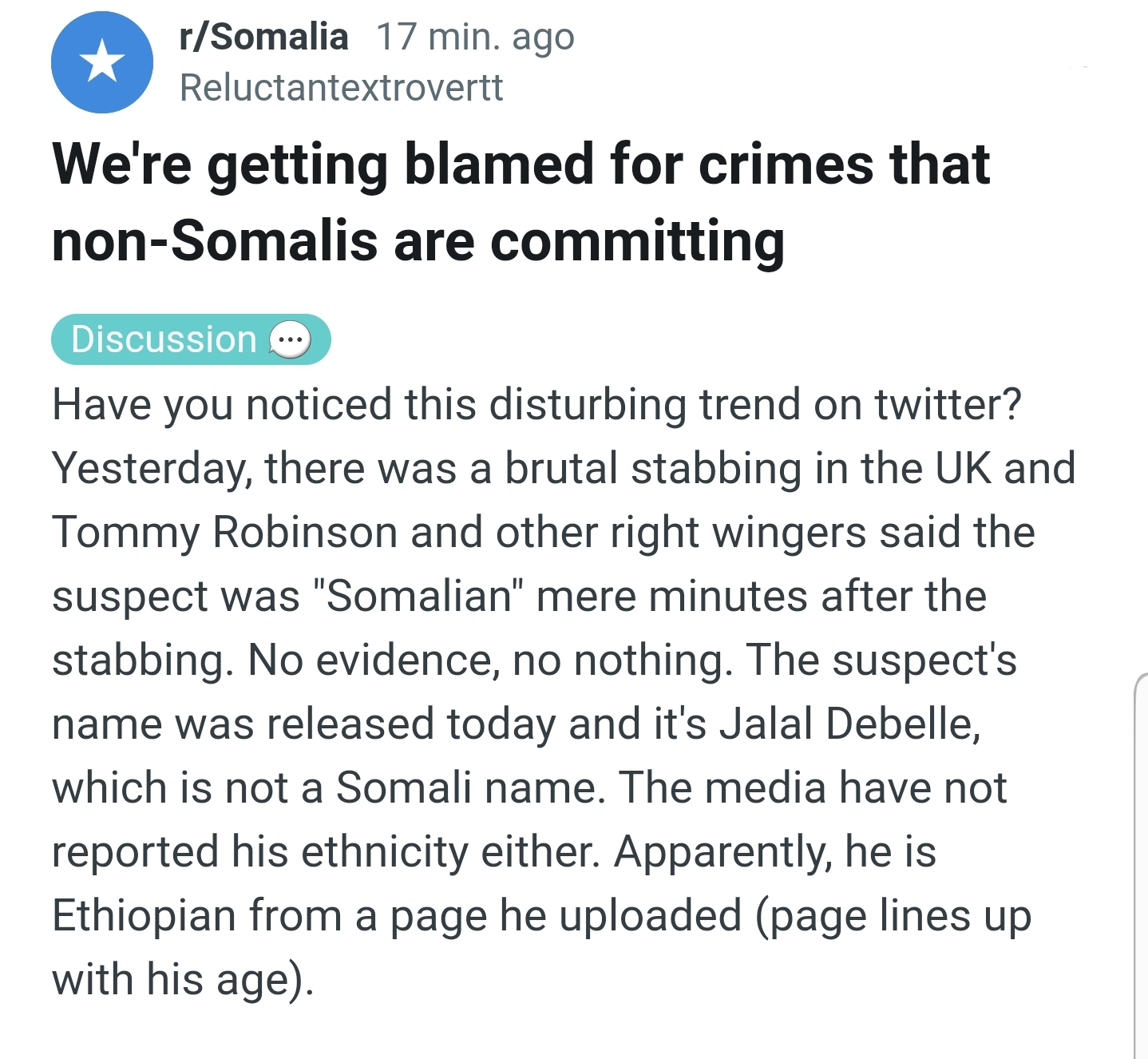Tap "non-Somalis are committing" title line
Image resolution: width=1148 pixels, height=1059 pixels.
click(x=418, y=241)
